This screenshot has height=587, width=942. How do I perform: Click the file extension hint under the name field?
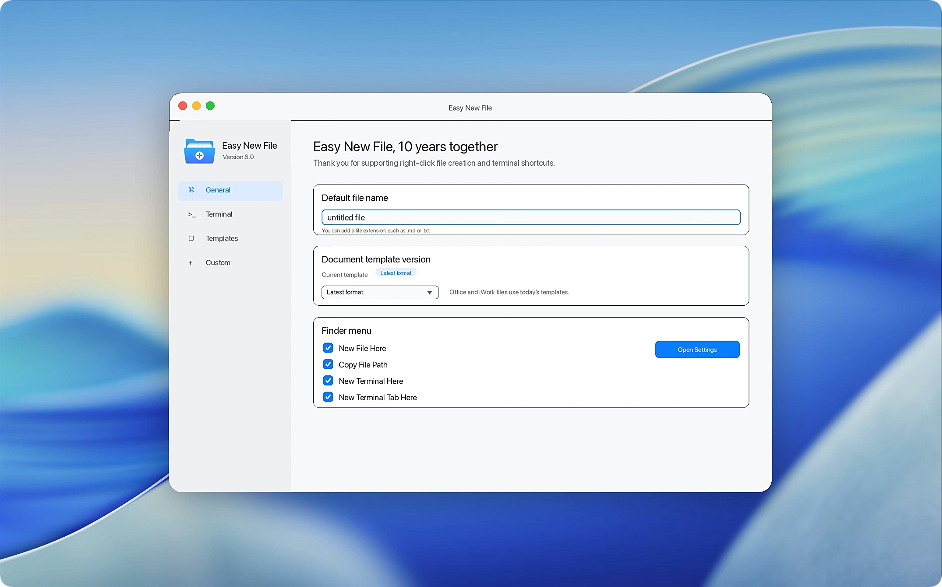(375, 230)
